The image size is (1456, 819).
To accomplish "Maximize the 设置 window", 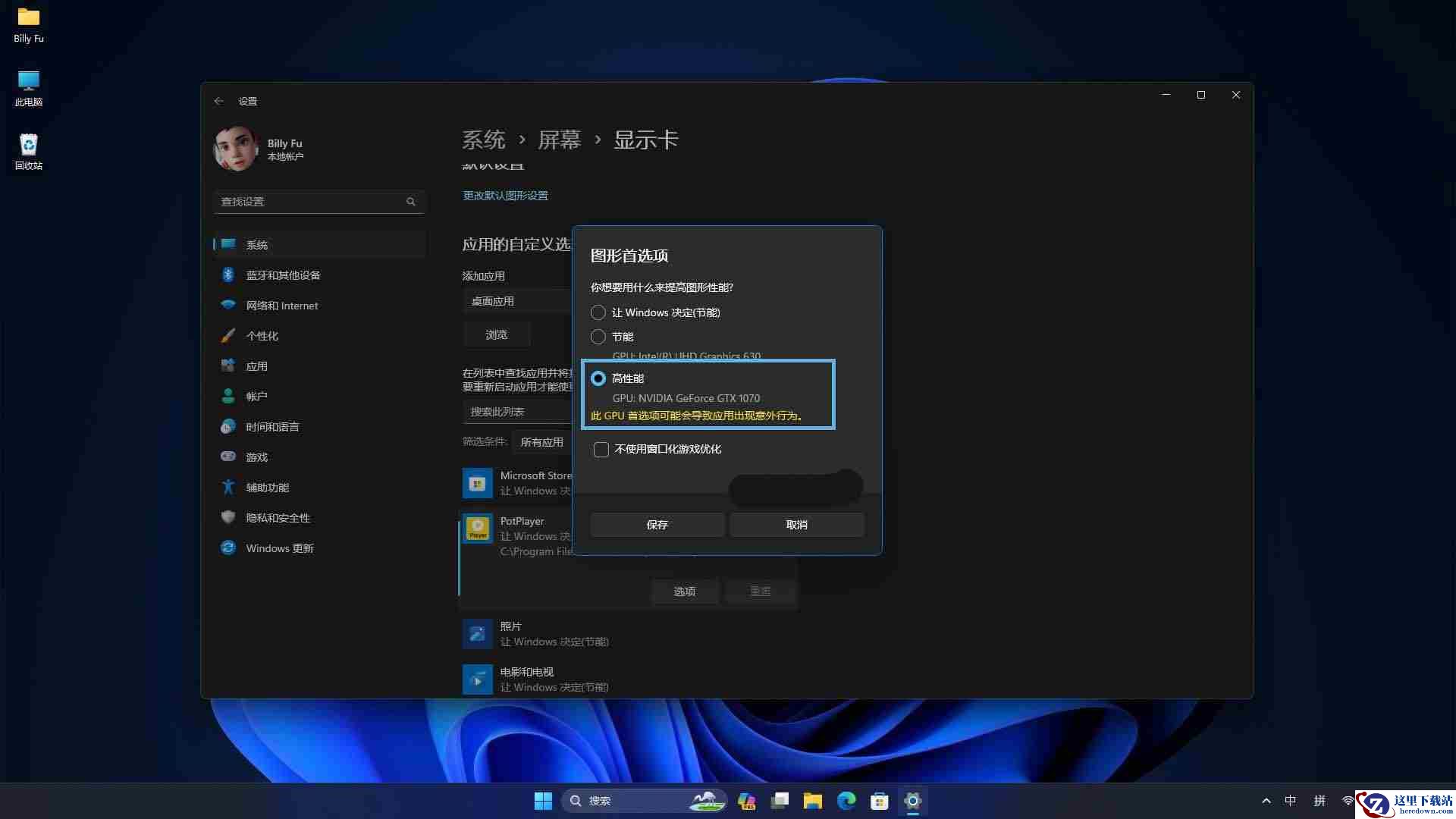I will 1201,95.
